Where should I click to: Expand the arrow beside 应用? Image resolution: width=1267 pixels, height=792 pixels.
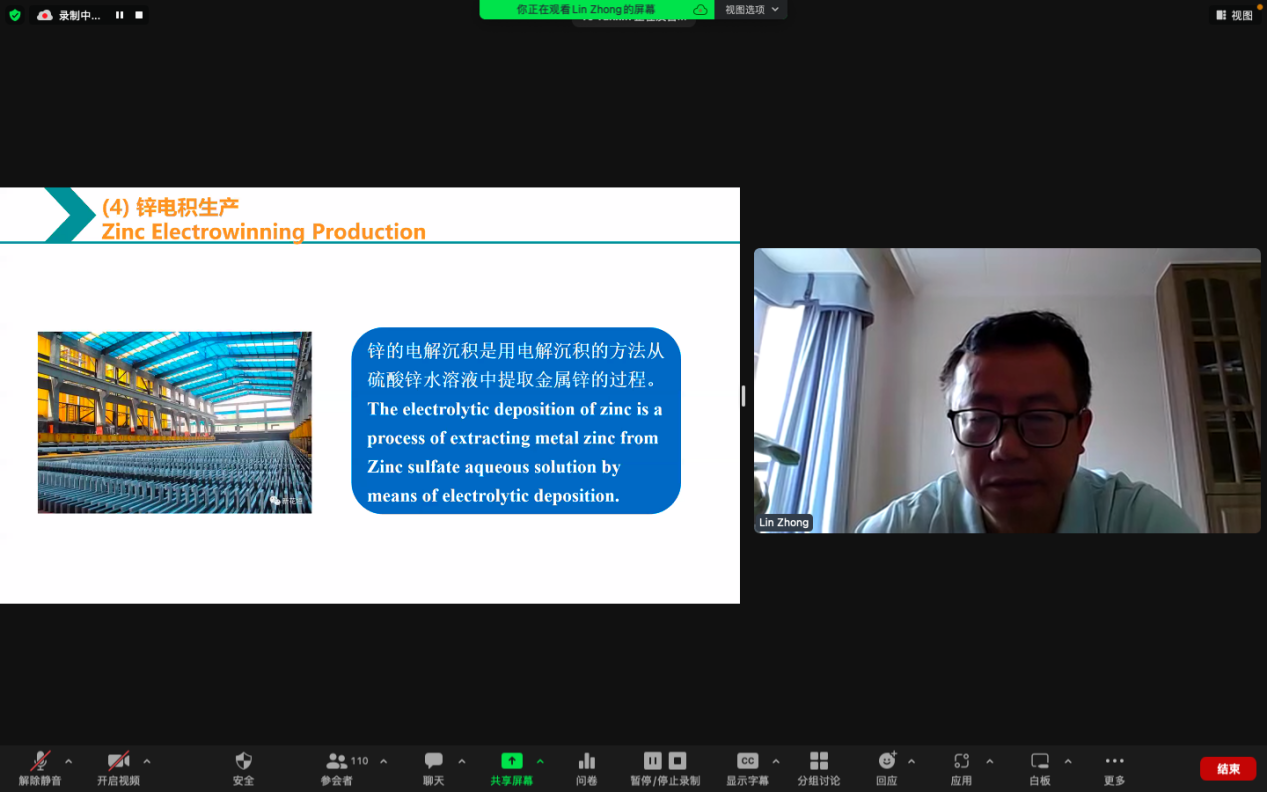[990, 762]
